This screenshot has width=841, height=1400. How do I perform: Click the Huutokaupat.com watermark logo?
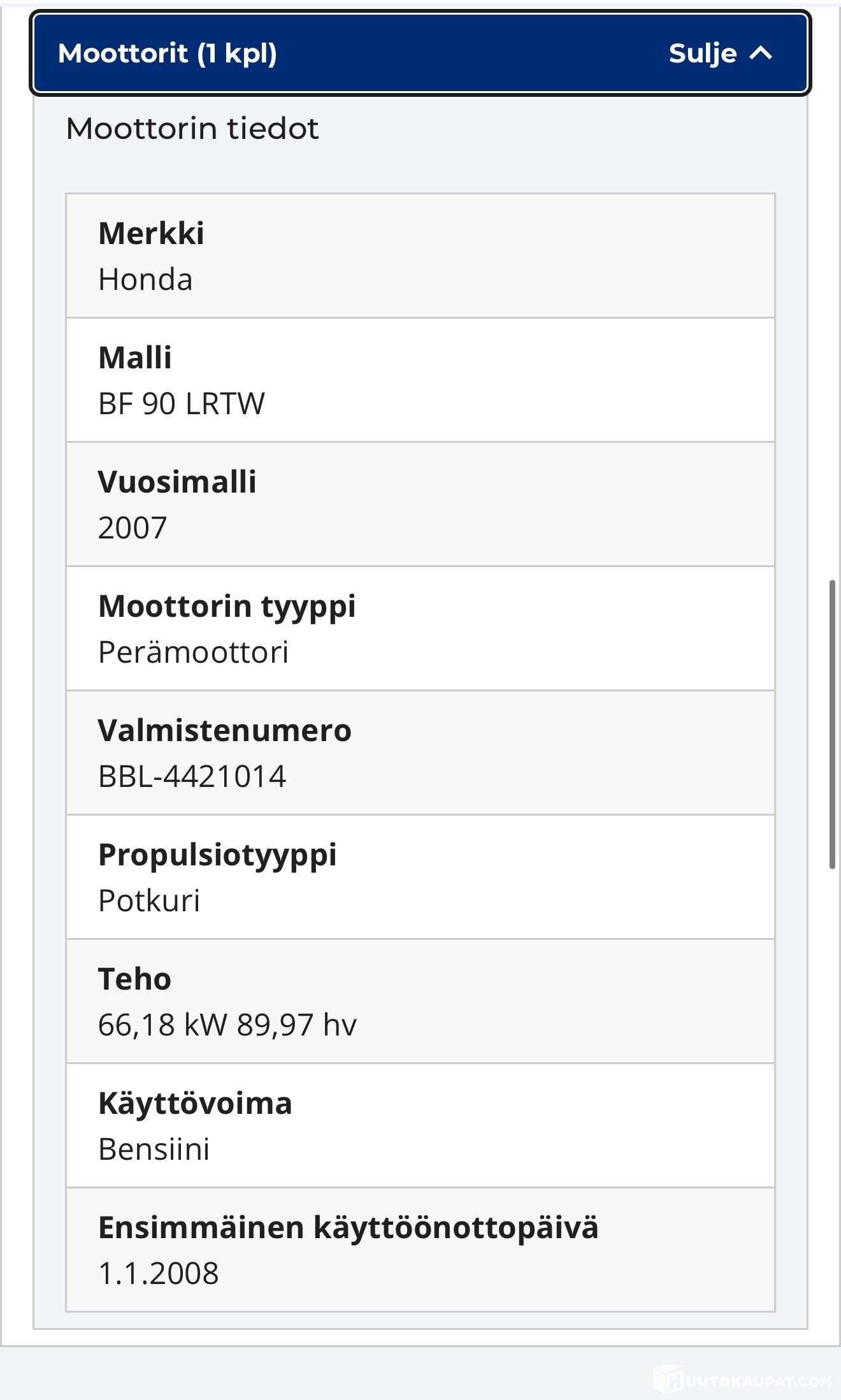(x=743, y=1380)
